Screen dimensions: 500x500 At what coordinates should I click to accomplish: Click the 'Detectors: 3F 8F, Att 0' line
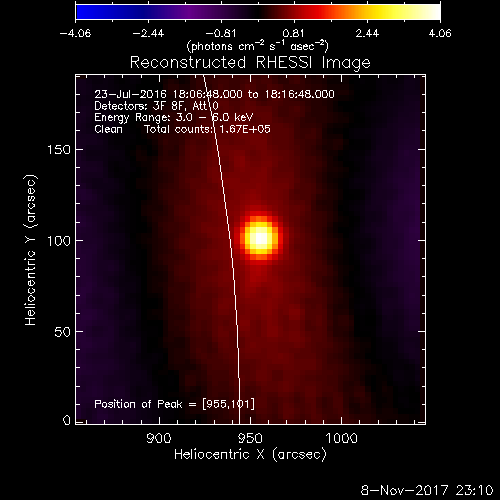[156, 106]
